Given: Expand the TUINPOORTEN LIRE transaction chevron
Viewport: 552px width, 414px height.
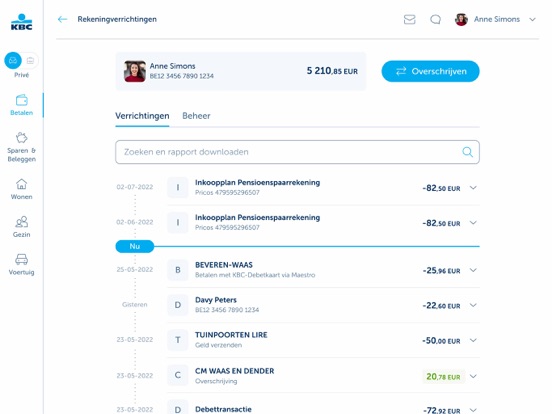Looking at the screenshot, I should click(x=473, y=340).
